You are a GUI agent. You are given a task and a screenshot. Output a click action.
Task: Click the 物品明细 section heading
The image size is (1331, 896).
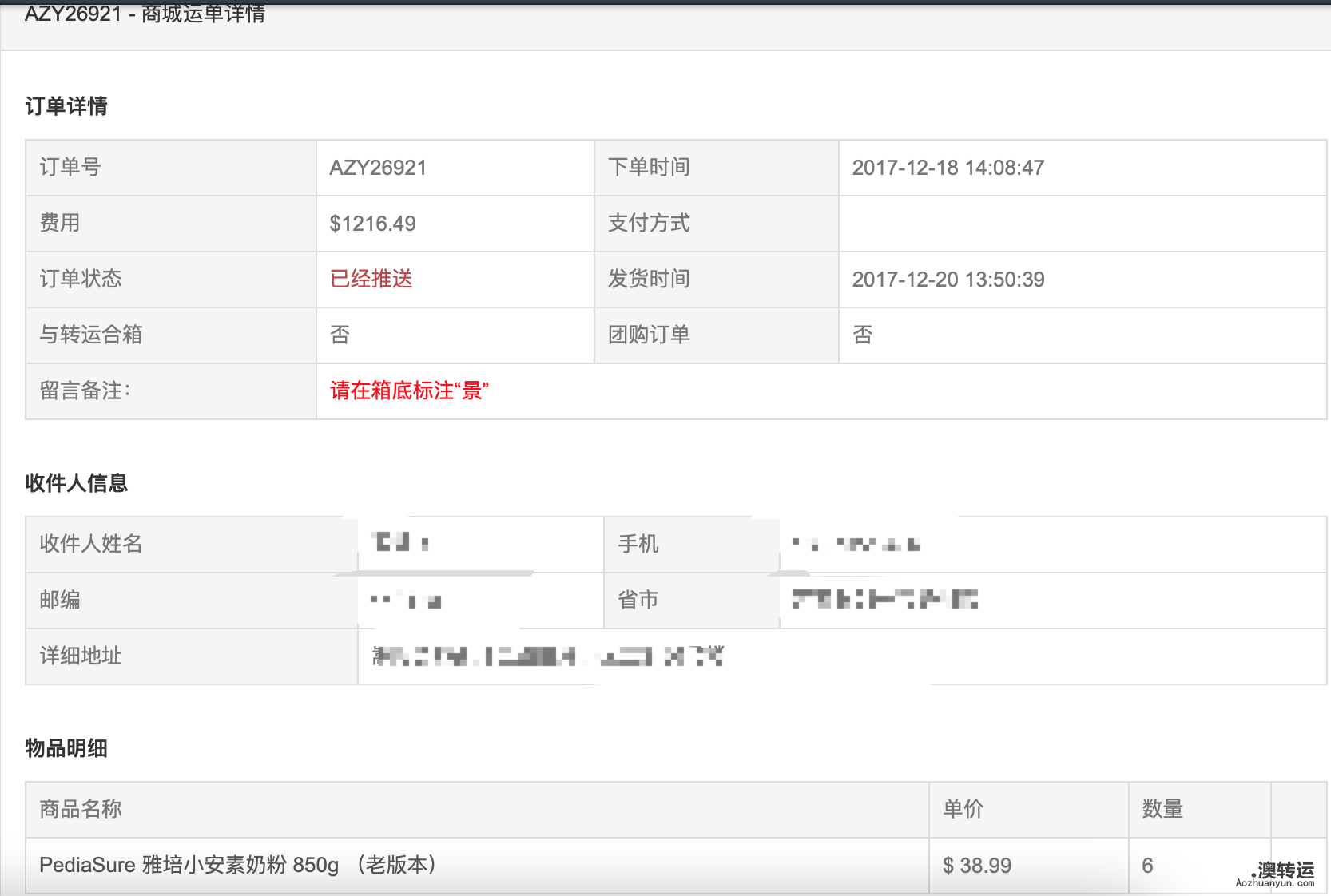66,748
